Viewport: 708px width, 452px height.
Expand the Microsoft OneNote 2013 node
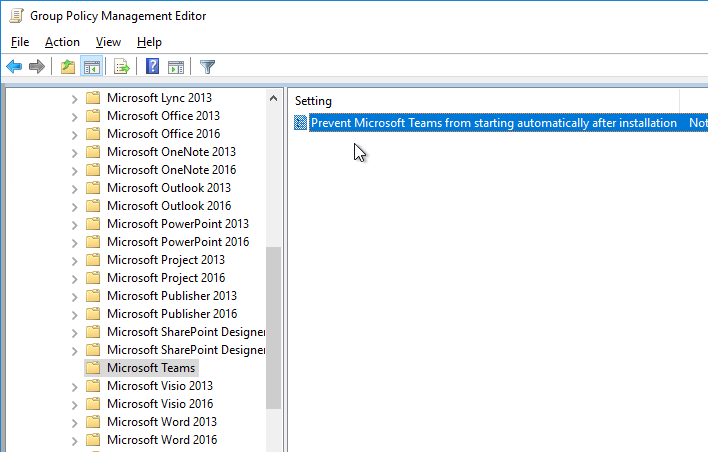click(x=75, y=153)
